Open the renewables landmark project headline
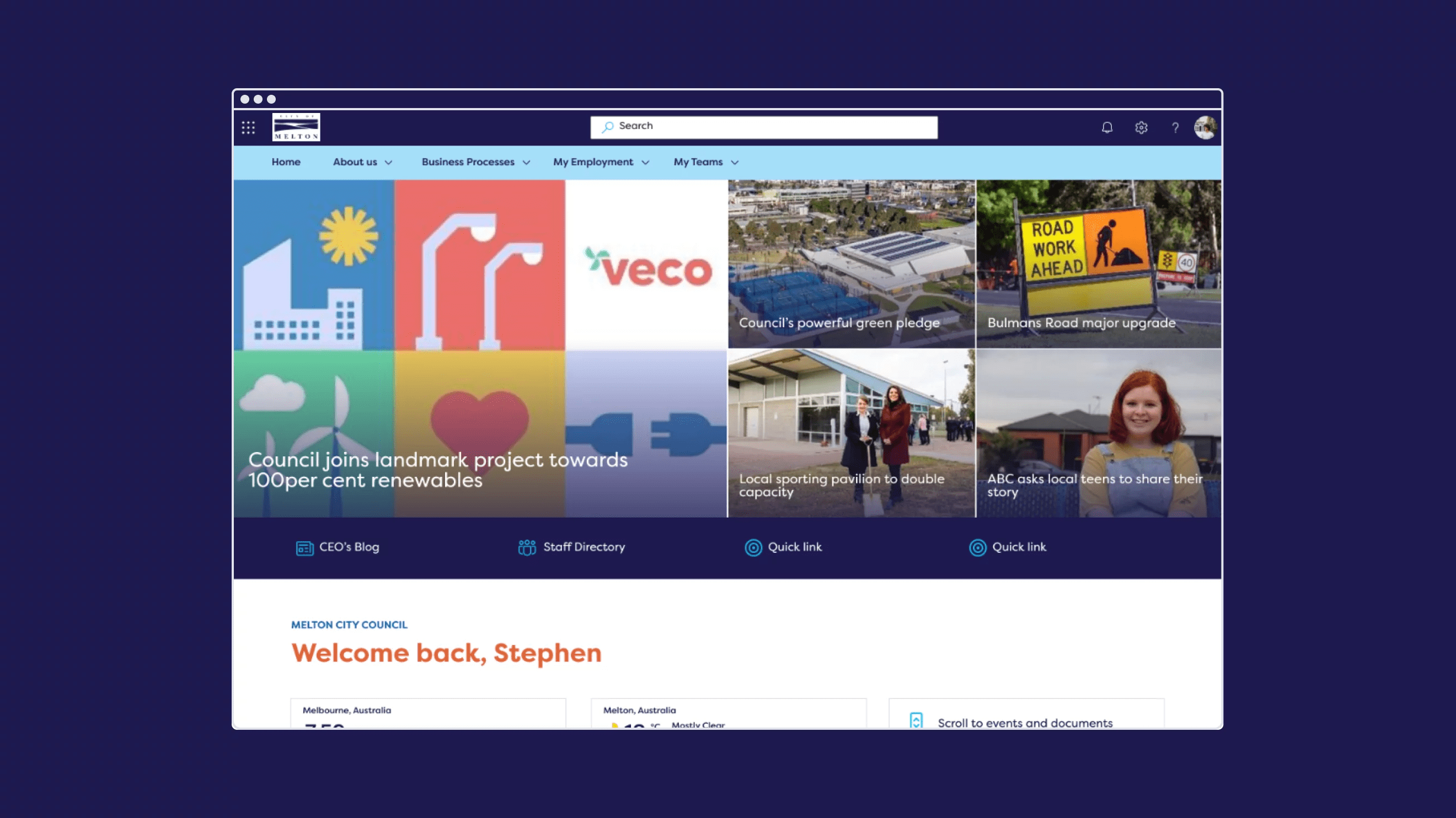Viewport: 1456px width, 818px height. (437, 470)
